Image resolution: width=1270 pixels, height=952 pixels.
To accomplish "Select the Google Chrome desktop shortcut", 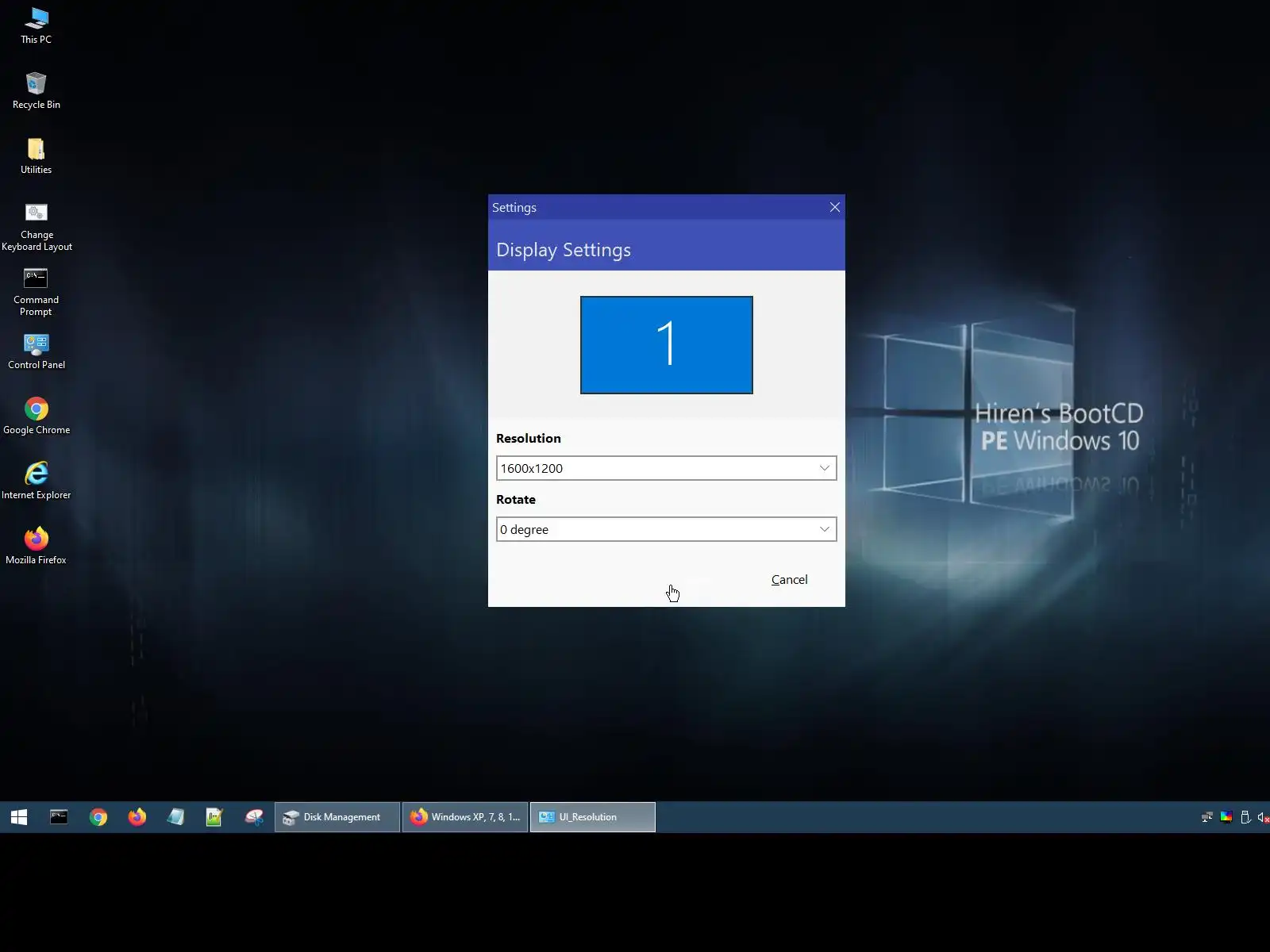I will 37,416.
